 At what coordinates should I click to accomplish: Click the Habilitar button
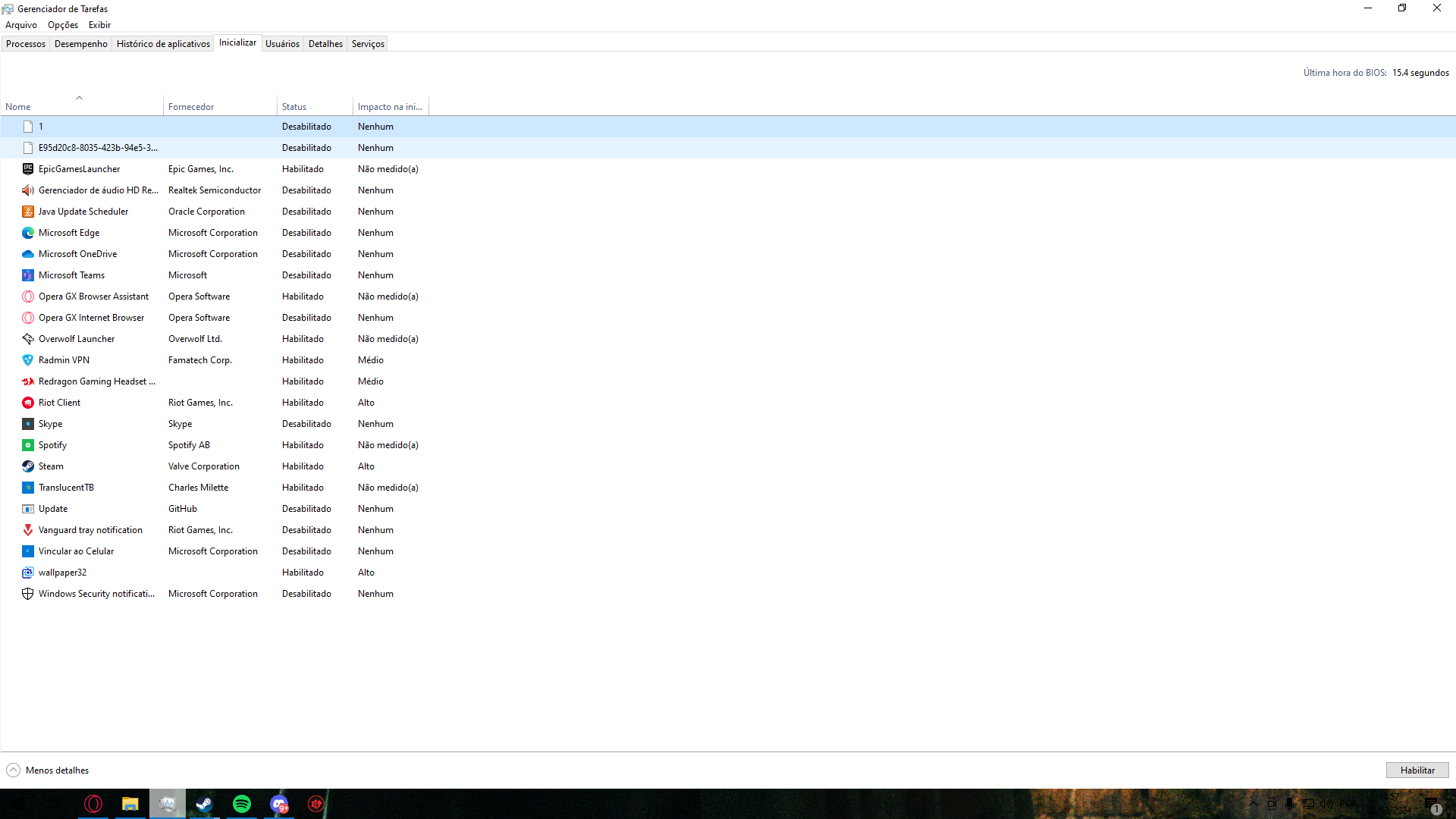[x=1417, y=770]
